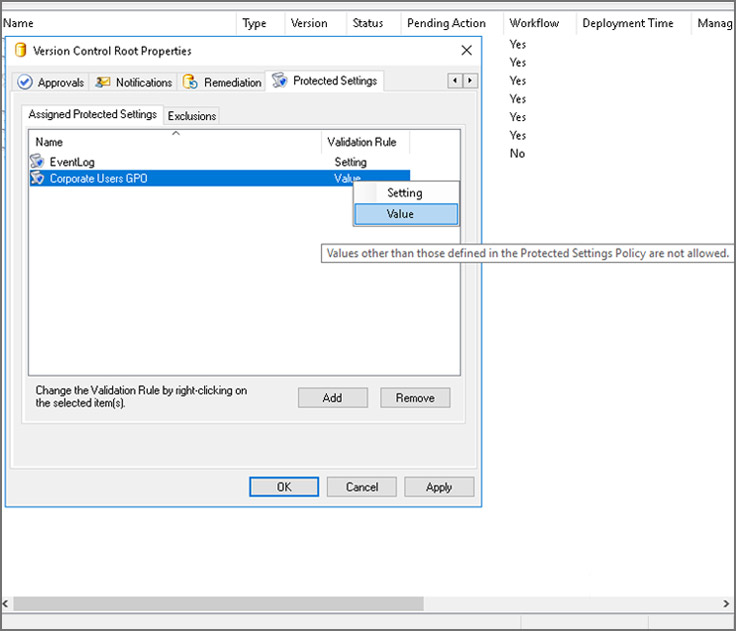The image size is (736, 631).
Task: Click the Add button
Action: click(x=332, y=398)
